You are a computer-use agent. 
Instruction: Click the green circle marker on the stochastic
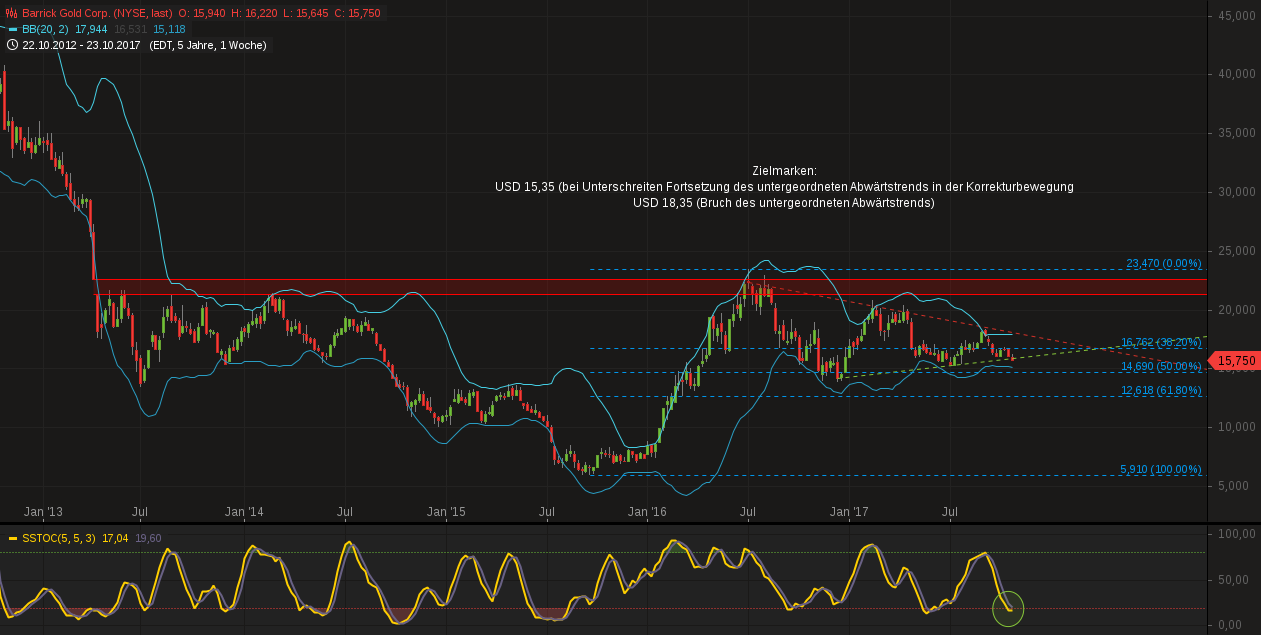pos(1006,606)
